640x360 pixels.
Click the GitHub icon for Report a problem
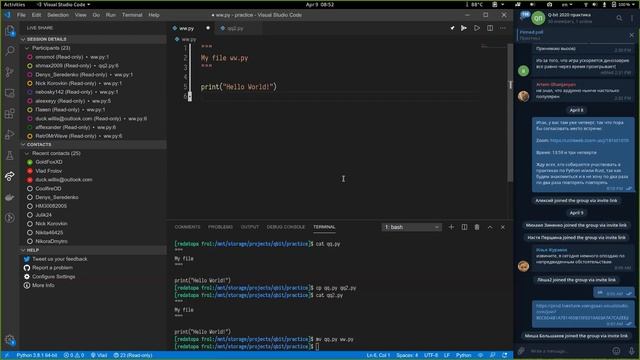click(x=27, y=268)
